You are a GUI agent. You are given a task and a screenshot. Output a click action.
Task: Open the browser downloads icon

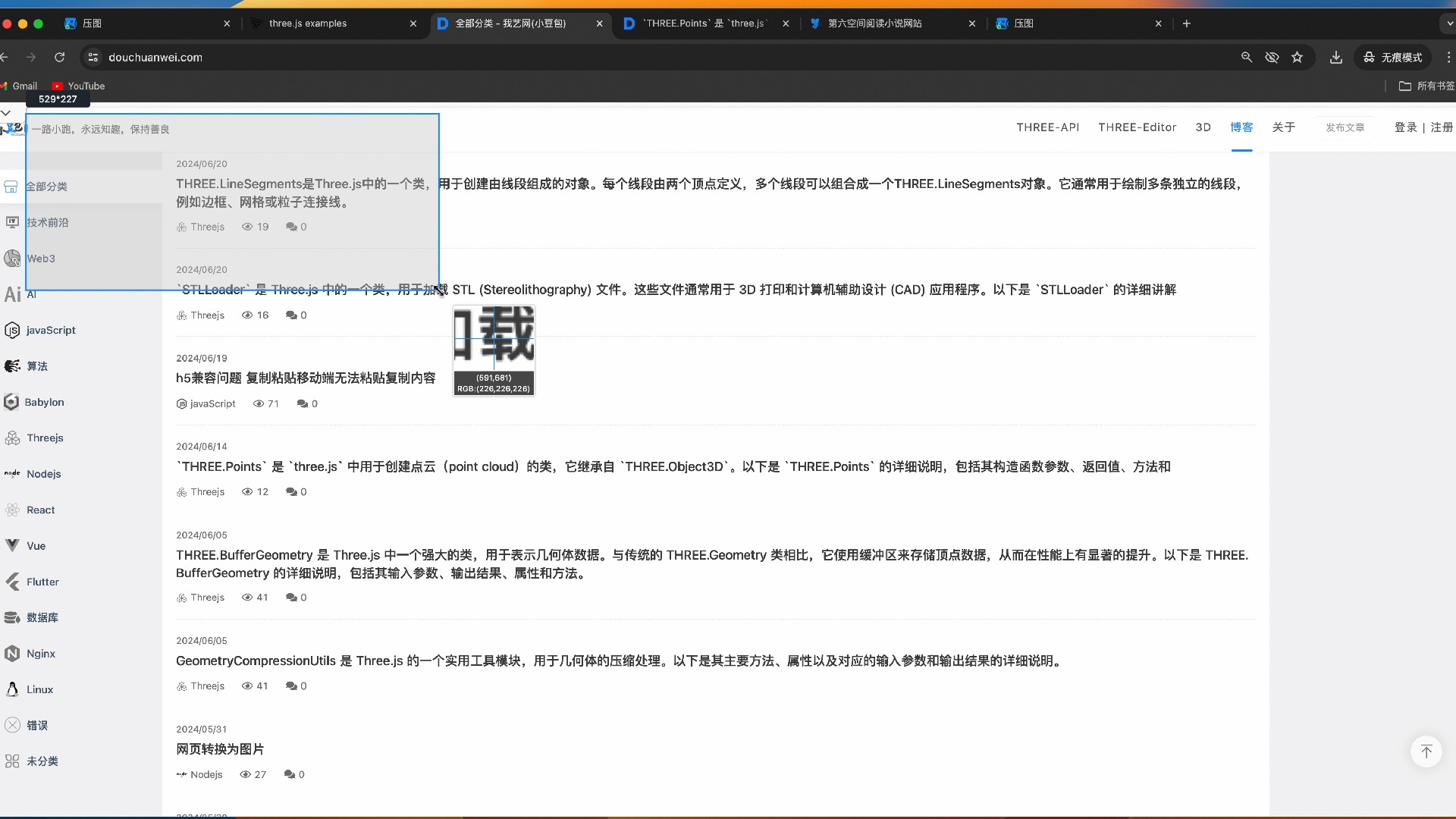[x=1336, y=57]
